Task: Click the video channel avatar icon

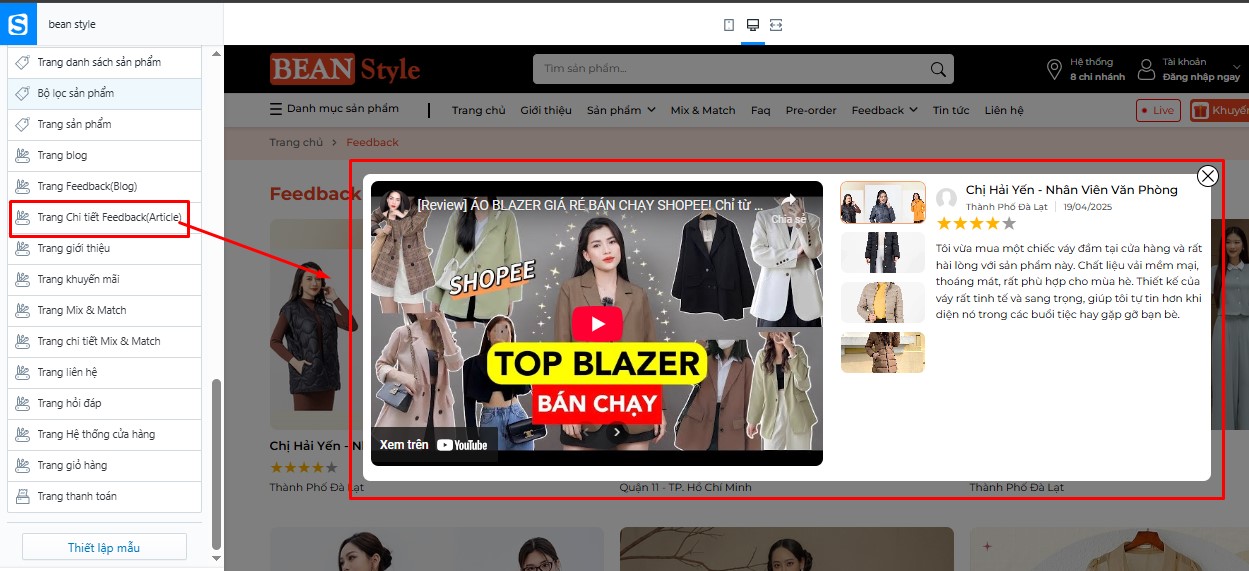Action: (x=394, y=204)
